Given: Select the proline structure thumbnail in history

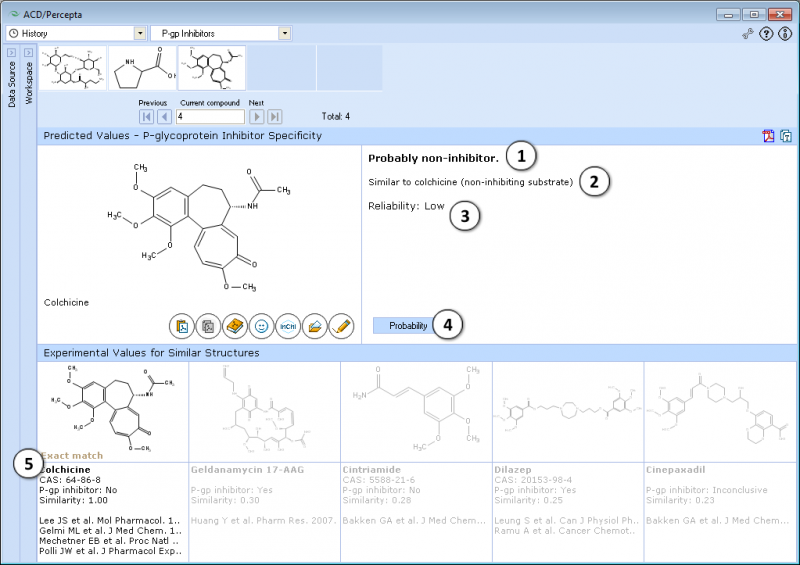Looking at the screenshot, I should click(142, 68).
